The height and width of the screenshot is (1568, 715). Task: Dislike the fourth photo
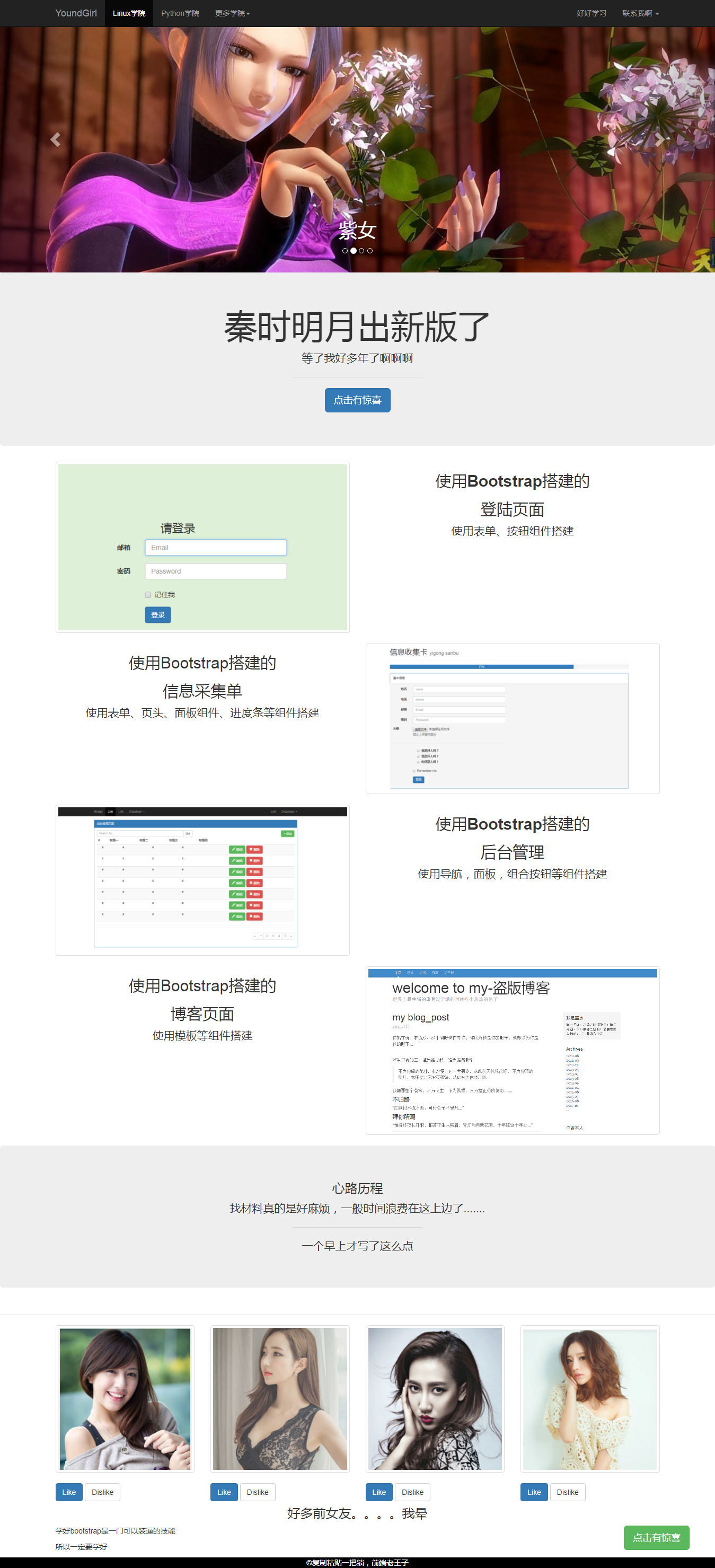(567, 1492)
